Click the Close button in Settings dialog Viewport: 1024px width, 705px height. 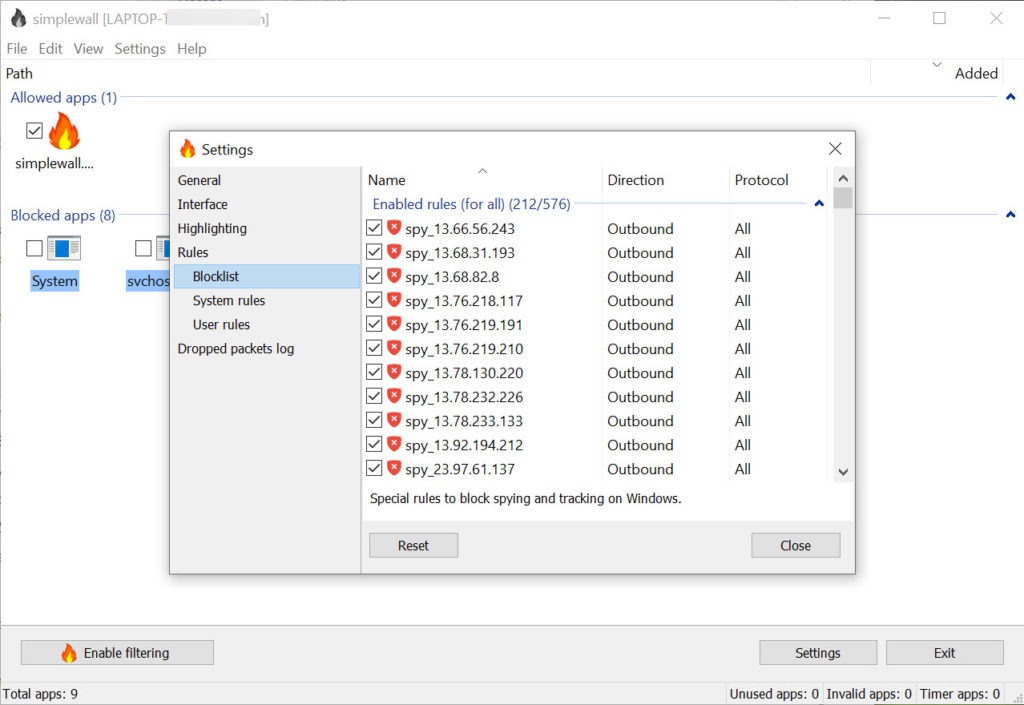point(795,545)
